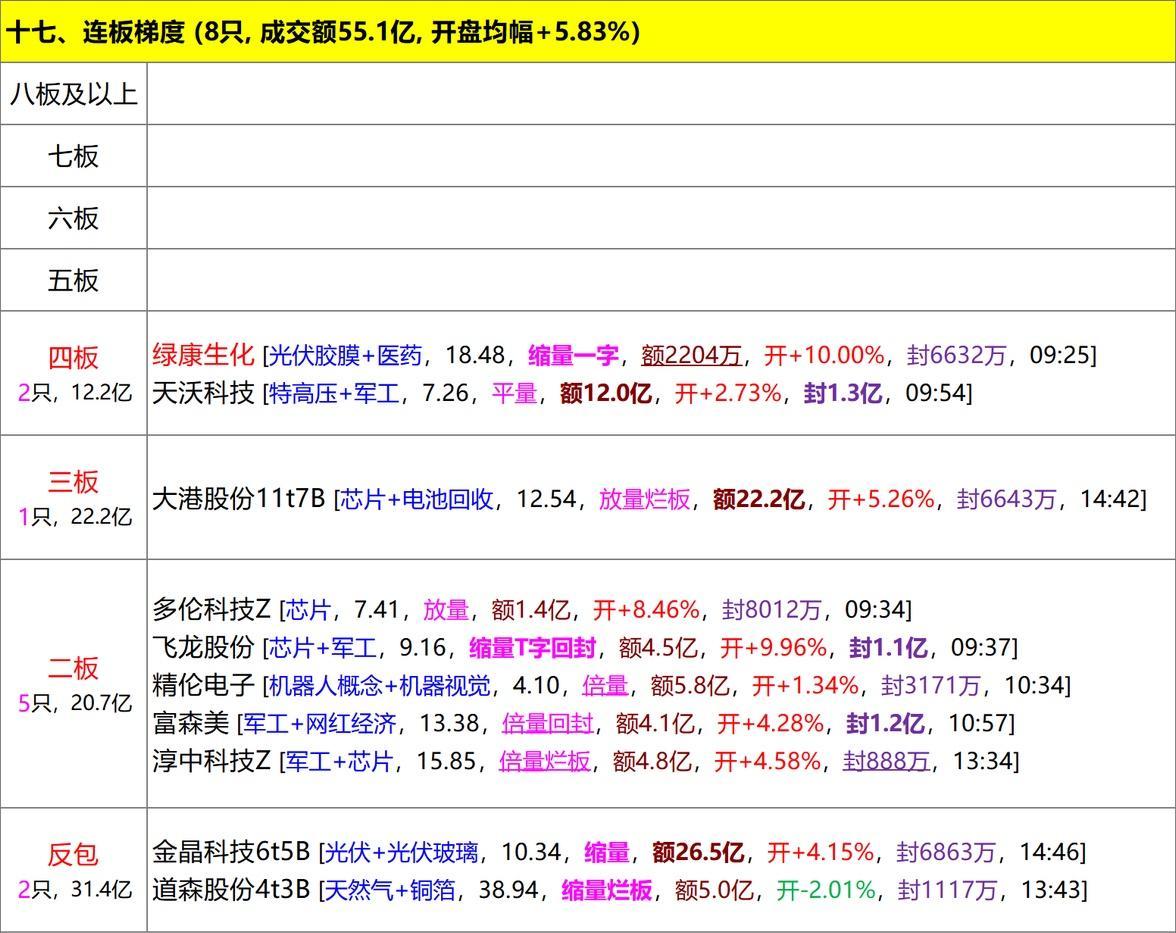Click underlined 倍量 in 精伦电子 row
Image resolution: width=1176 pixels, height=933 pixels.
coord(605,686)
